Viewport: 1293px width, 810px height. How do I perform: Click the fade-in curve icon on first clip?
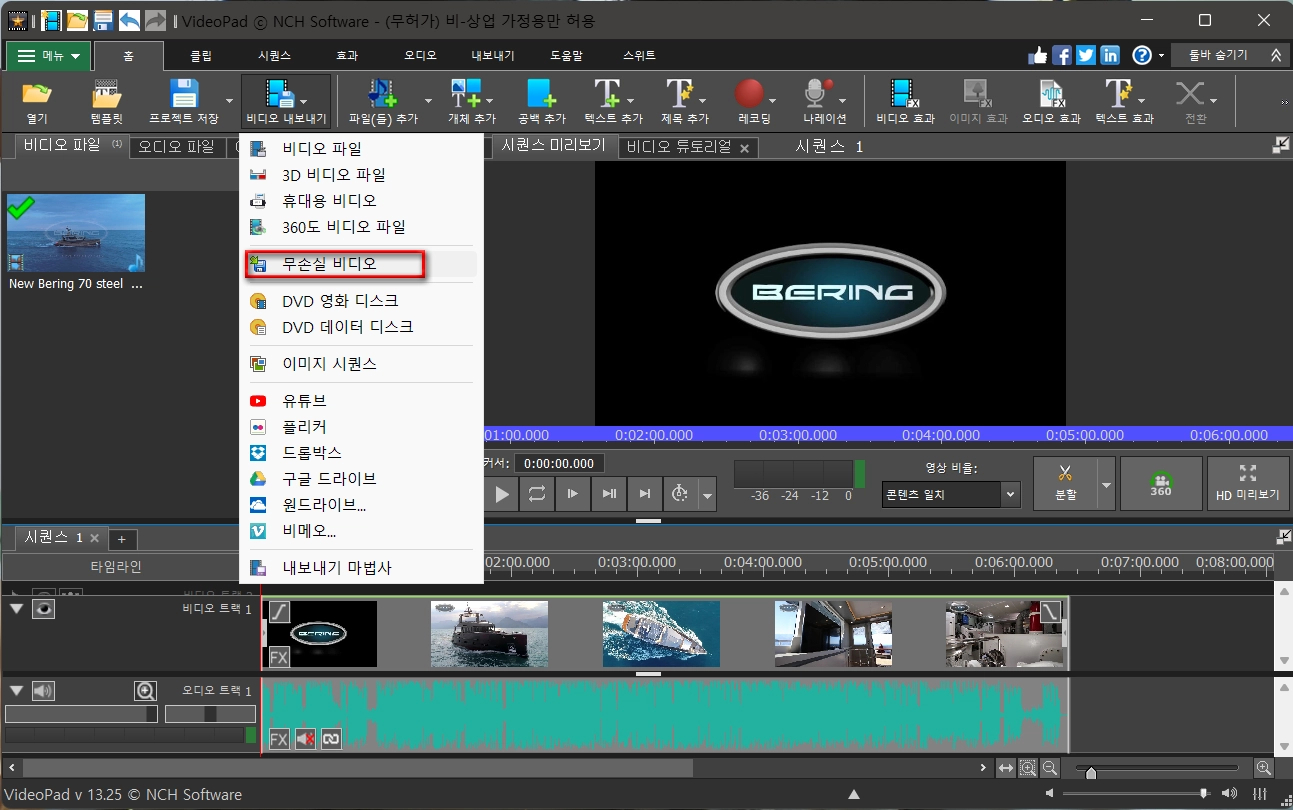click(279, 611)
